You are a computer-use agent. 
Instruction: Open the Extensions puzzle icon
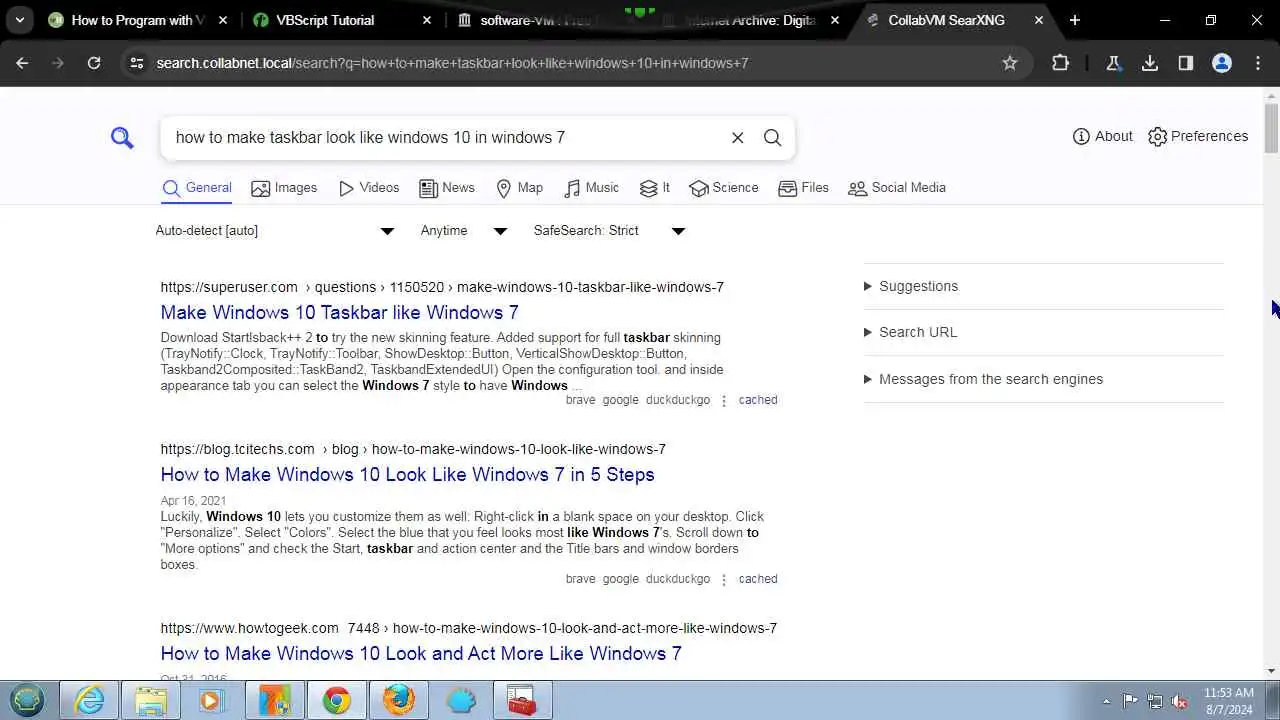[x=1060, y=63]
